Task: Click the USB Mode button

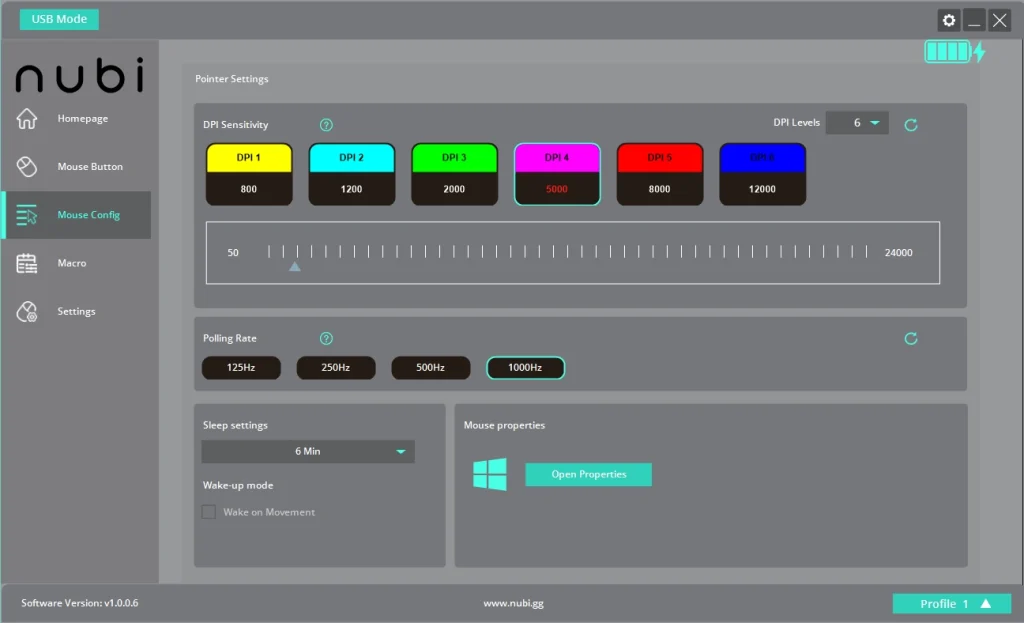Action: [x=59, y=19]
